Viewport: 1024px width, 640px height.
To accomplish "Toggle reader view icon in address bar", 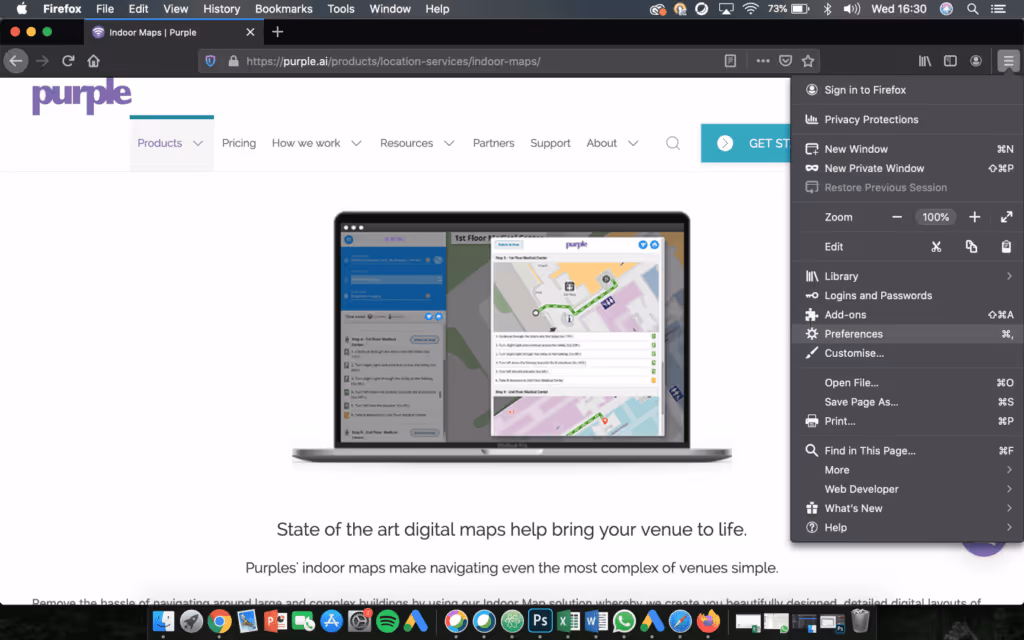I will (730, 61).
